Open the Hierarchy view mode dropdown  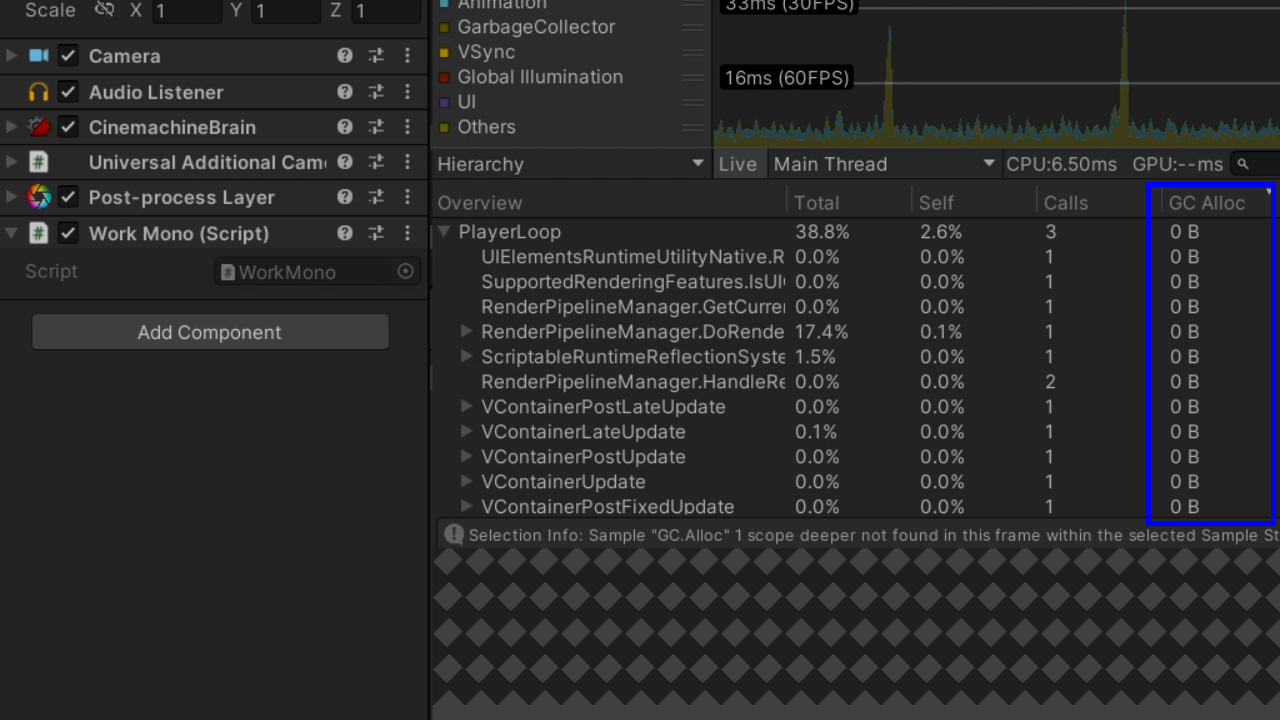pos(571,164)
